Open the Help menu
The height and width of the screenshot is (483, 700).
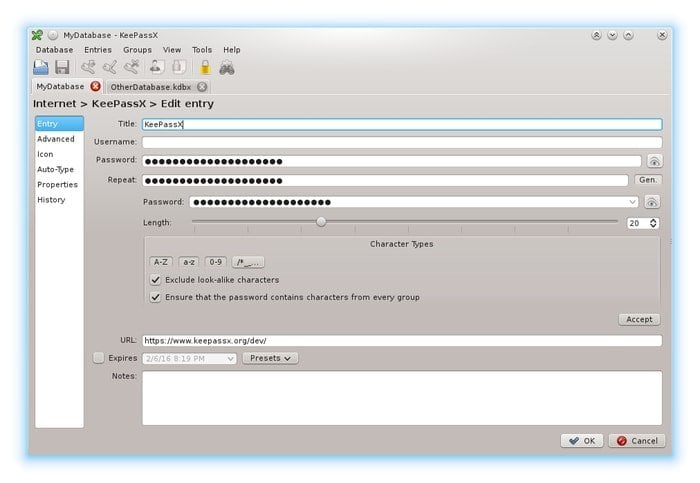coord(232,50)
